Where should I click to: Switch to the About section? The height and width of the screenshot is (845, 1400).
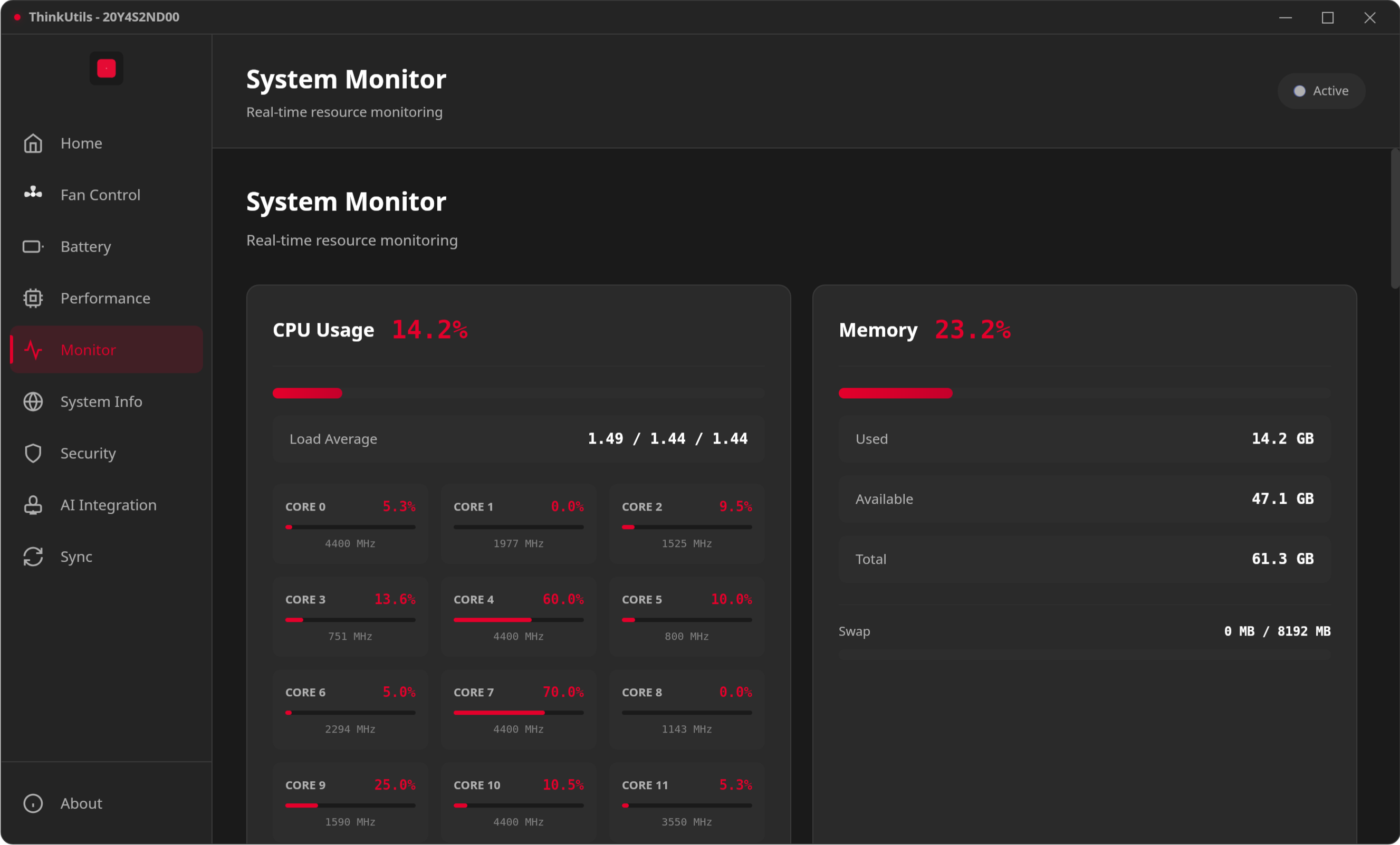pos(81,803)
